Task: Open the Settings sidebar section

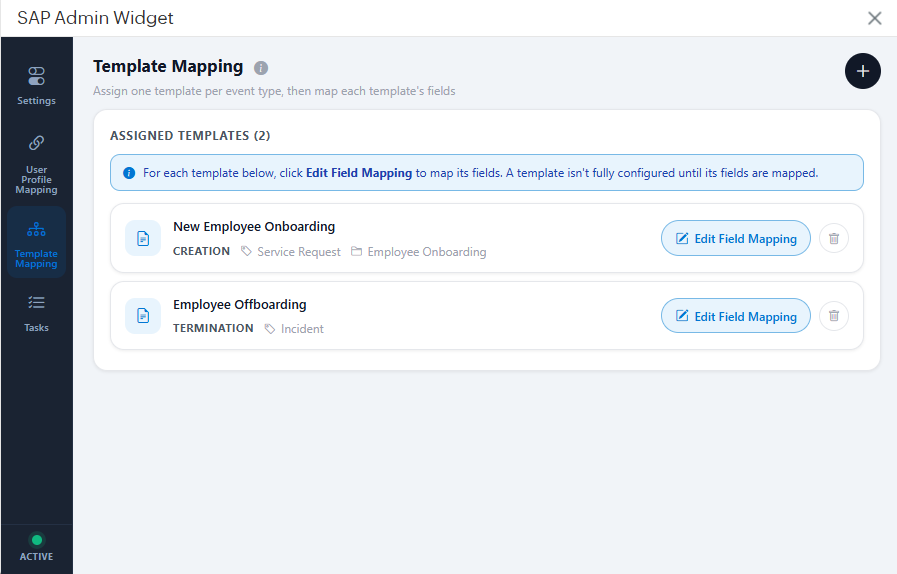Action: pos(36,86)
